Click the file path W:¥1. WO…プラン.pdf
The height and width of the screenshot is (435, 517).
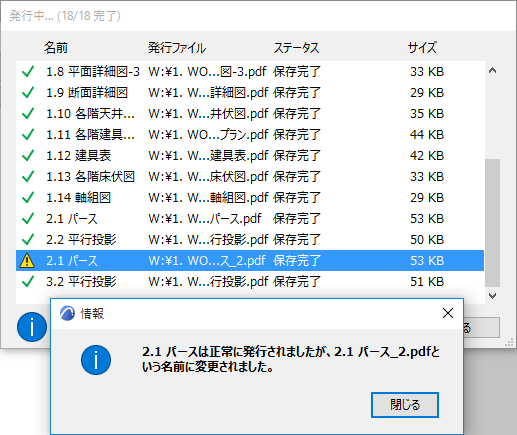coord(208,134)
